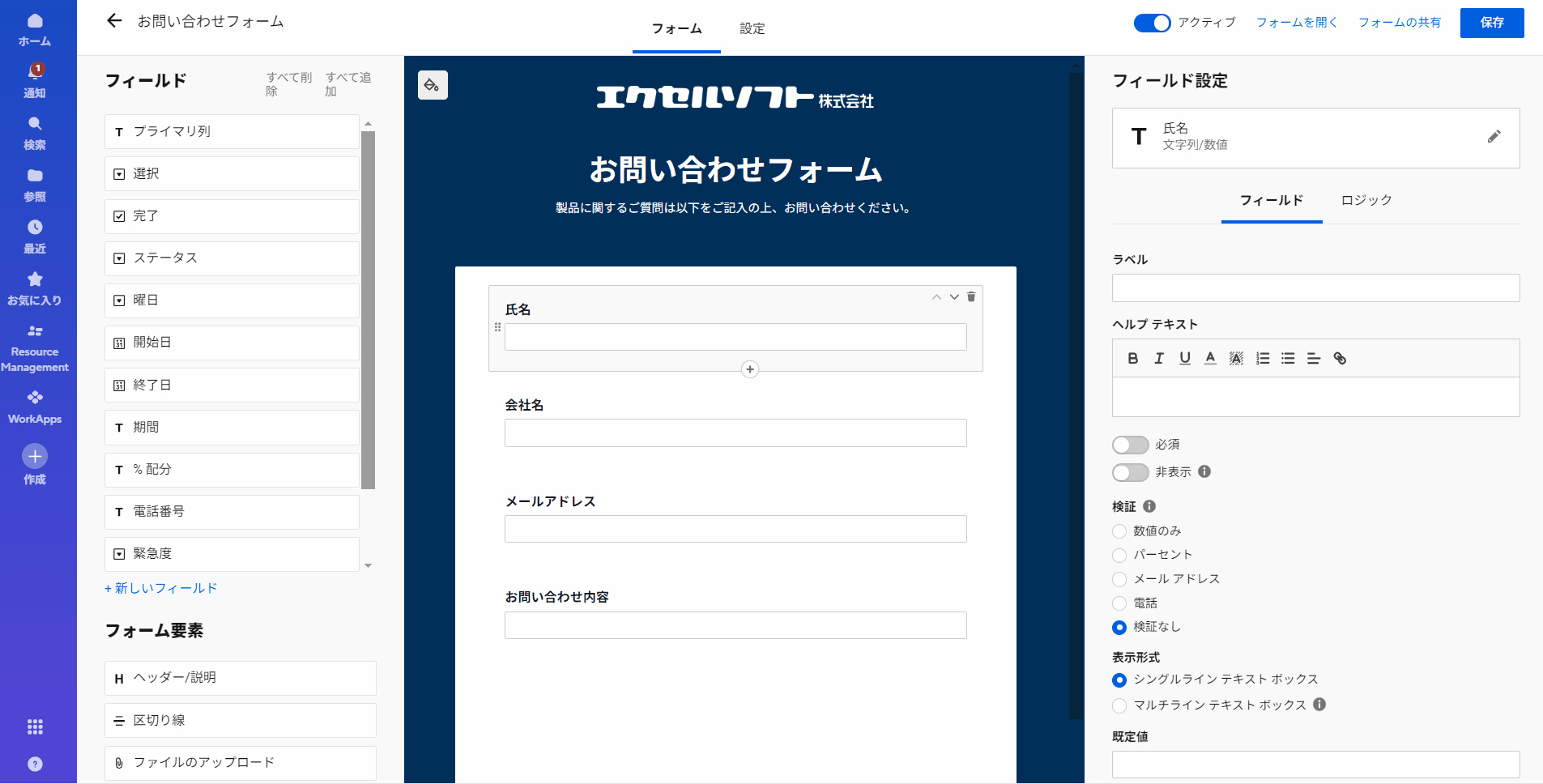Choose マルチライン テキスト ボックス option
Image resolution: width=1543 pixels, height=784 pixels.
coord(1119,705)
